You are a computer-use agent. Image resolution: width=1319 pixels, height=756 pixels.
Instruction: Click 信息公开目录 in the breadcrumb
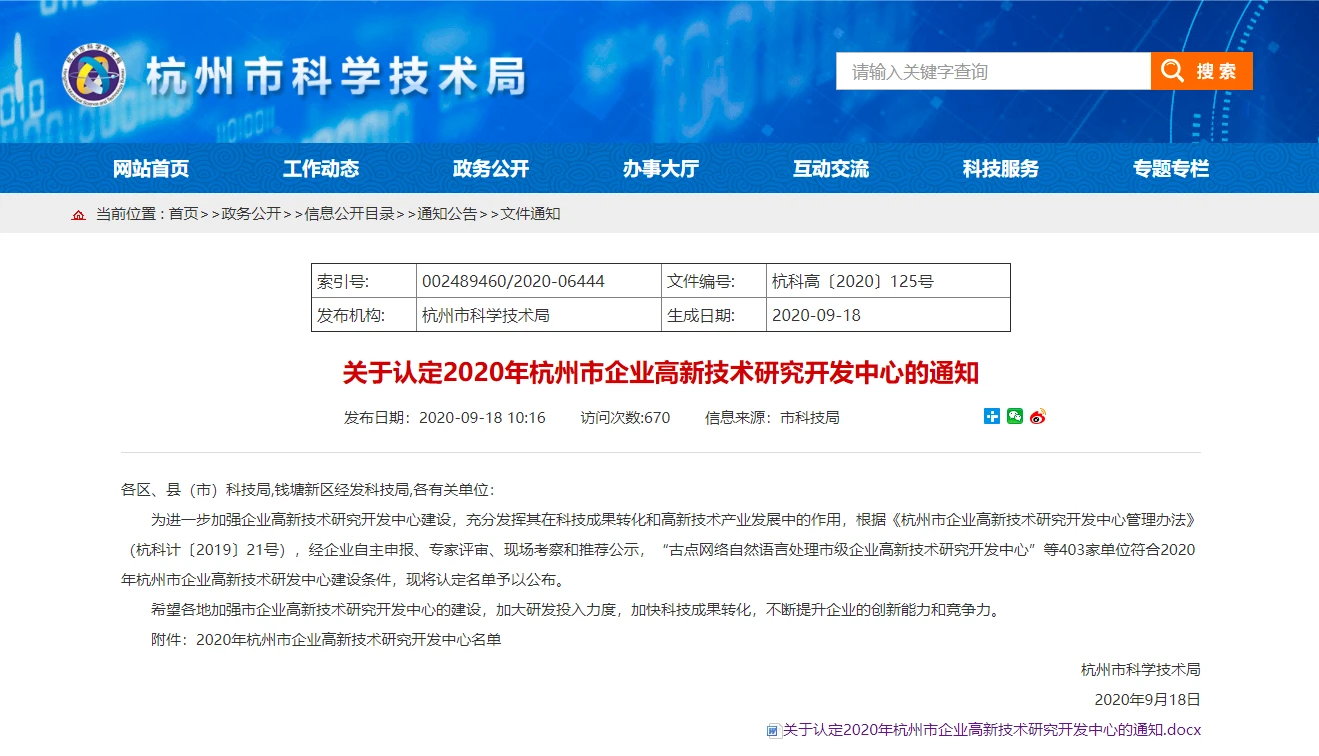(x=349, y=214)
